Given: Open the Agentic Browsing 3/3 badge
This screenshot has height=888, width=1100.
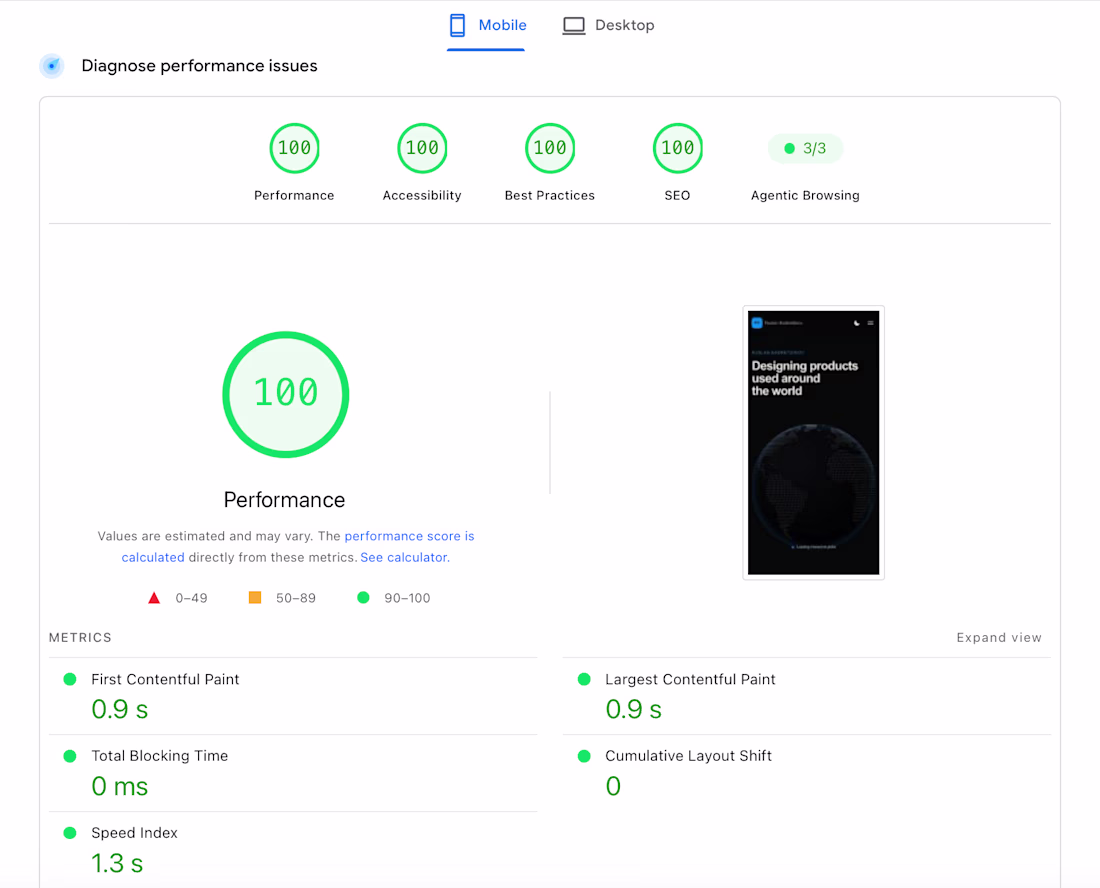Looking at the screenshot, I should [805, 149].
